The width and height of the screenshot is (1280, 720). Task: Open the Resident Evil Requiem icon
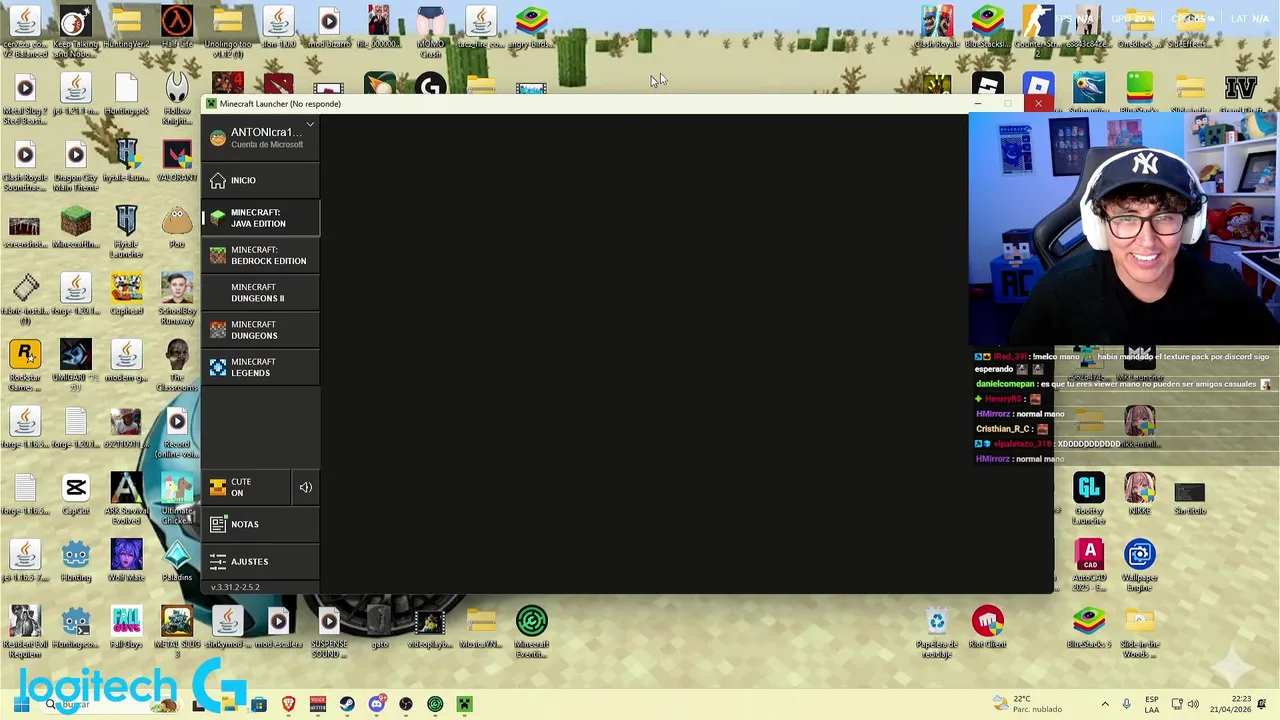coord(25,633)
